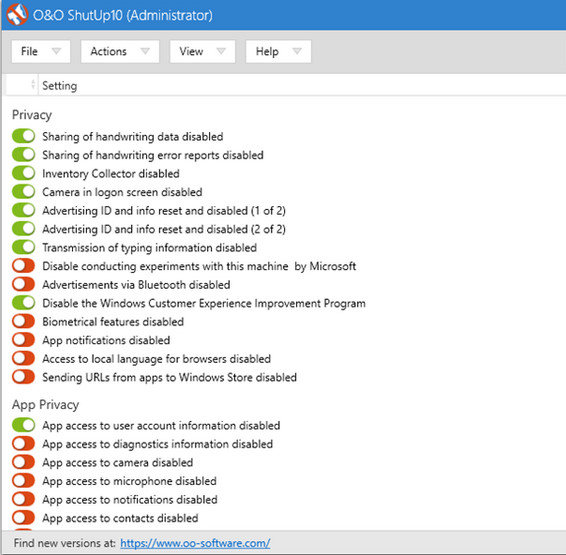This screenshot has height=555, width=566.
Task: Click 'Sharing of handwriting error reports disabled' text
Action: pyautogui.click(x=153, y=155)
